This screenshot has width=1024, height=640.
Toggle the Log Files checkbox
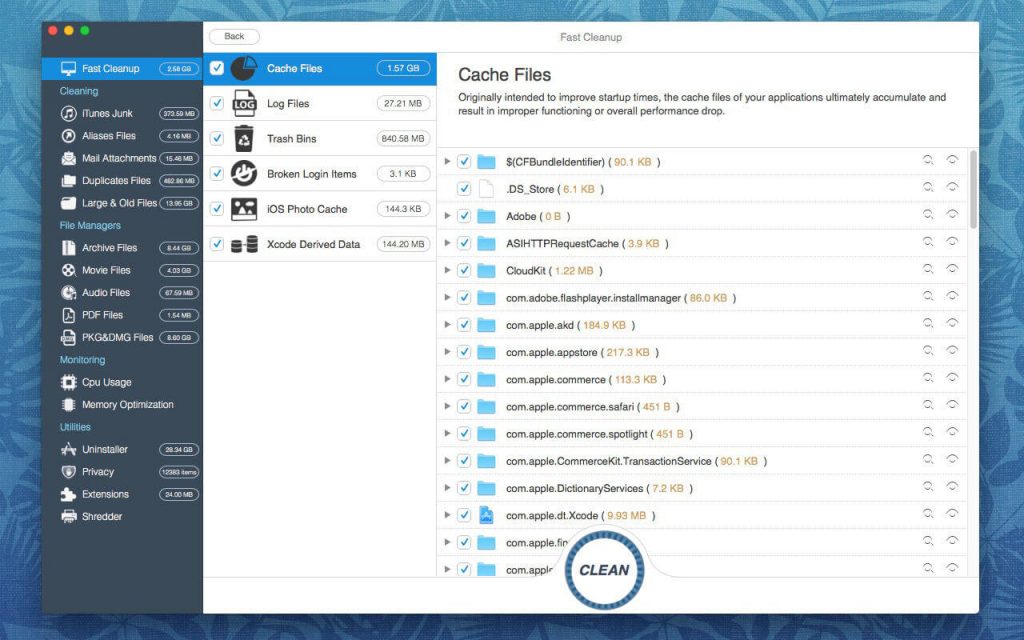[216, 103]
